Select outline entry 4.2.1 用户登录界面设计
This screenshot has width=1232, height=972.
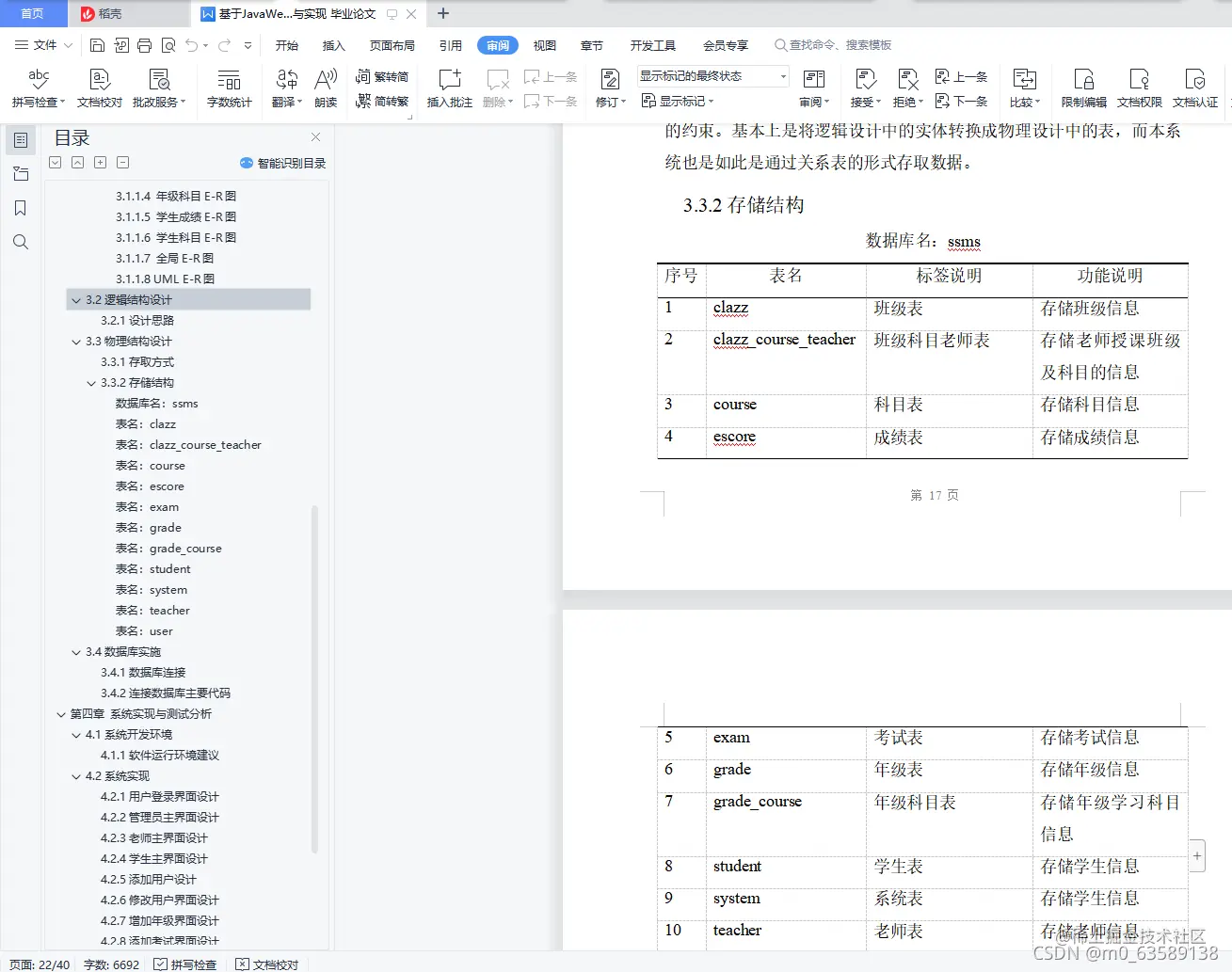click(x=160, y=797)
